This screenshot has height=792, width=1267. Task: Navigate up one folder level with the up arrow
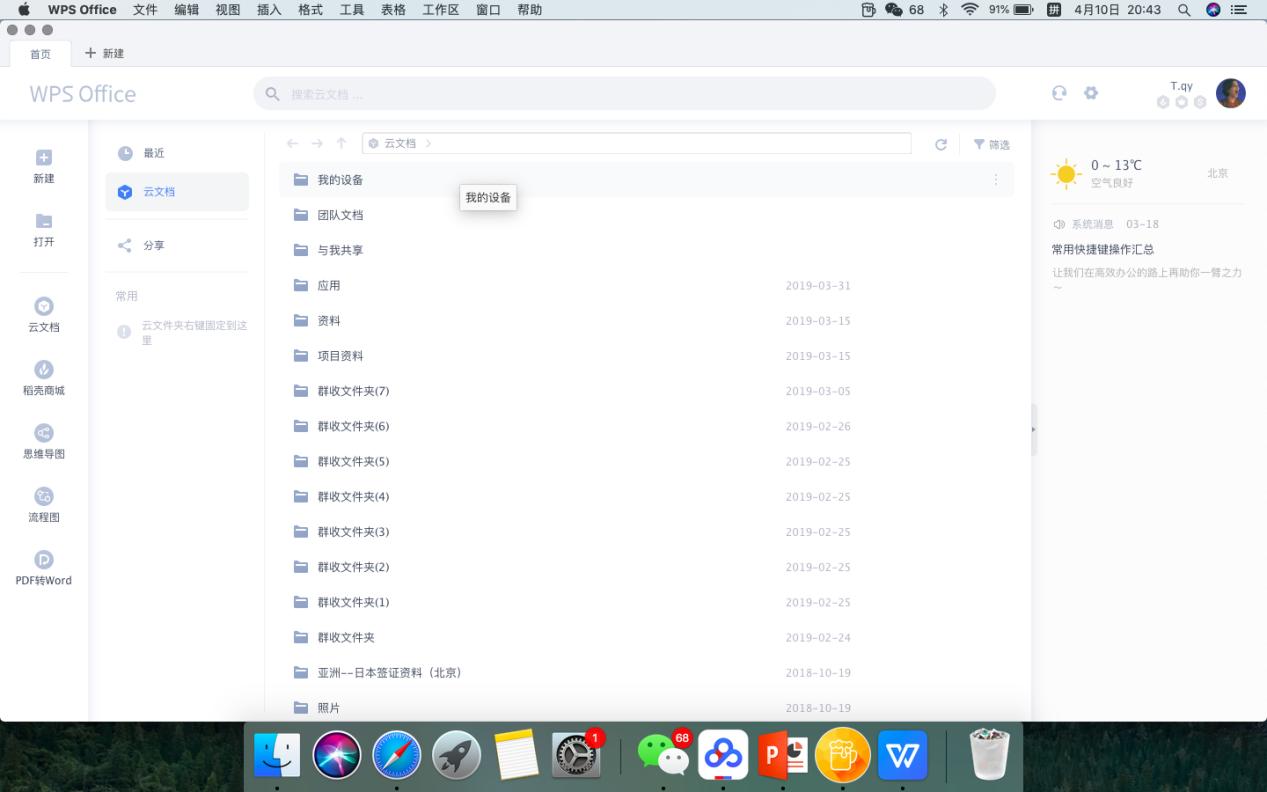pyautogui.click(x=341, y=143)
